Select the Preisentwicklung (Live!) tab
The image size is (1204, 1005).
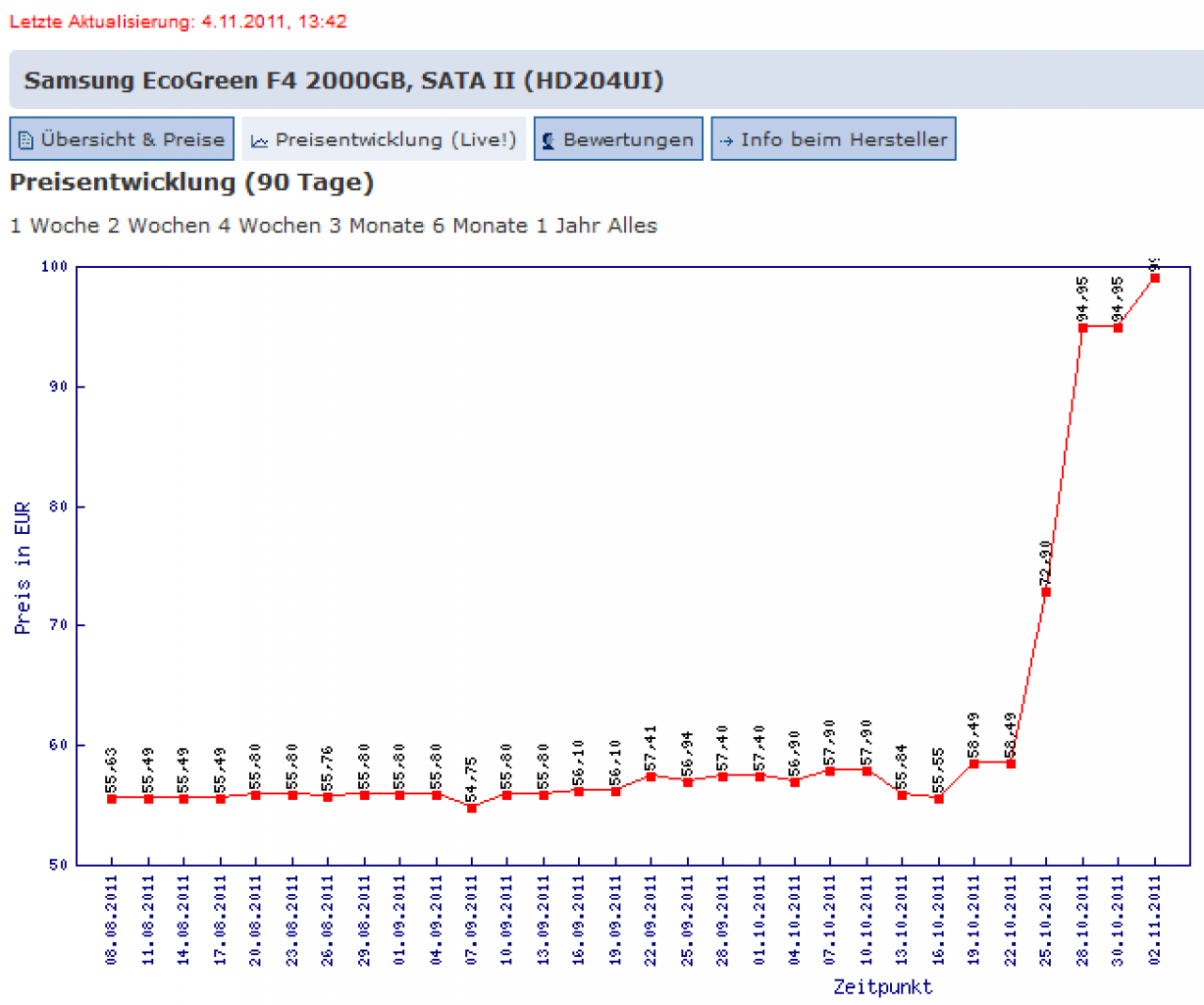[x=384, y=139]
